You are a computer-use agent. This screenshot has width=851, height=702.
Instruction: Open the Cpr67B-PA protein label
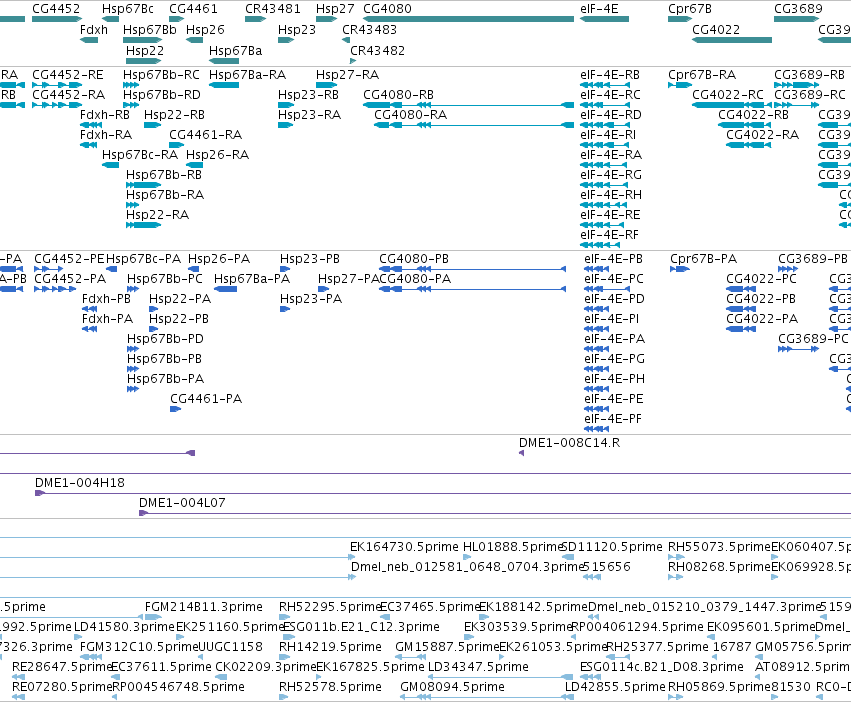click(x=703, y=259)
